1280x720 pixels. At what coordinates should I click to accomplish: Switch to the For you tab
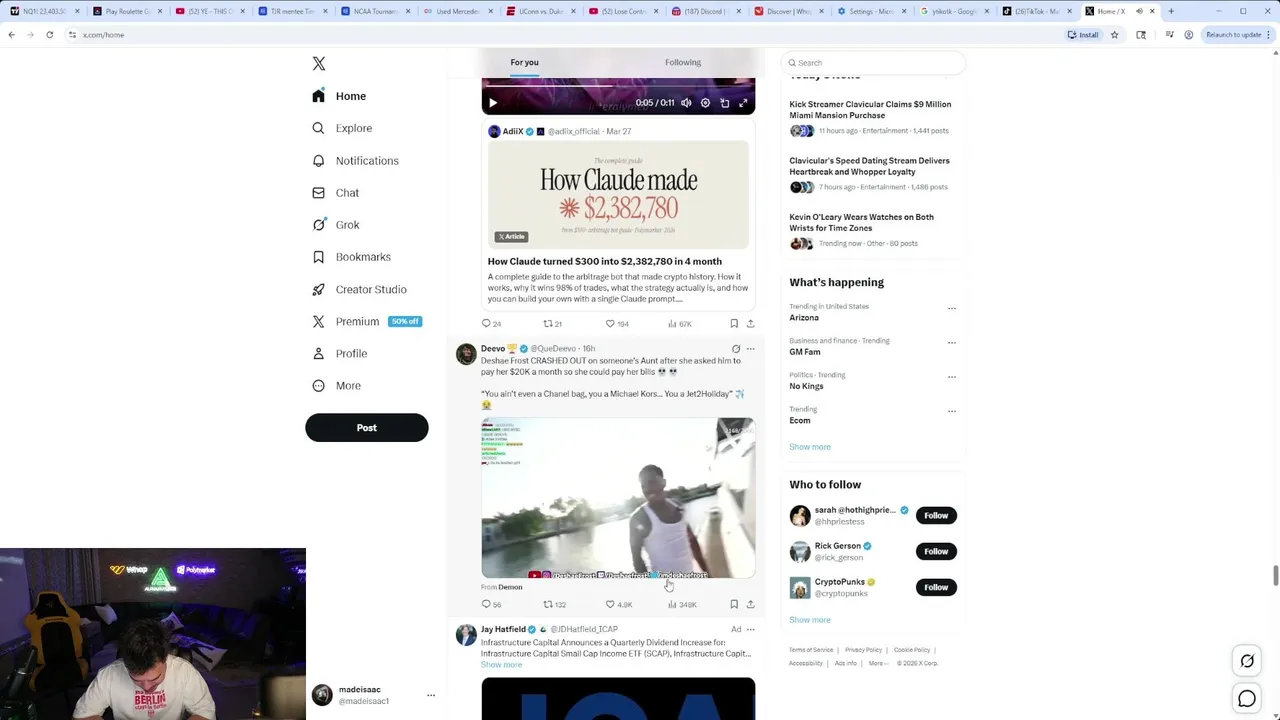(x=524, y=62)
